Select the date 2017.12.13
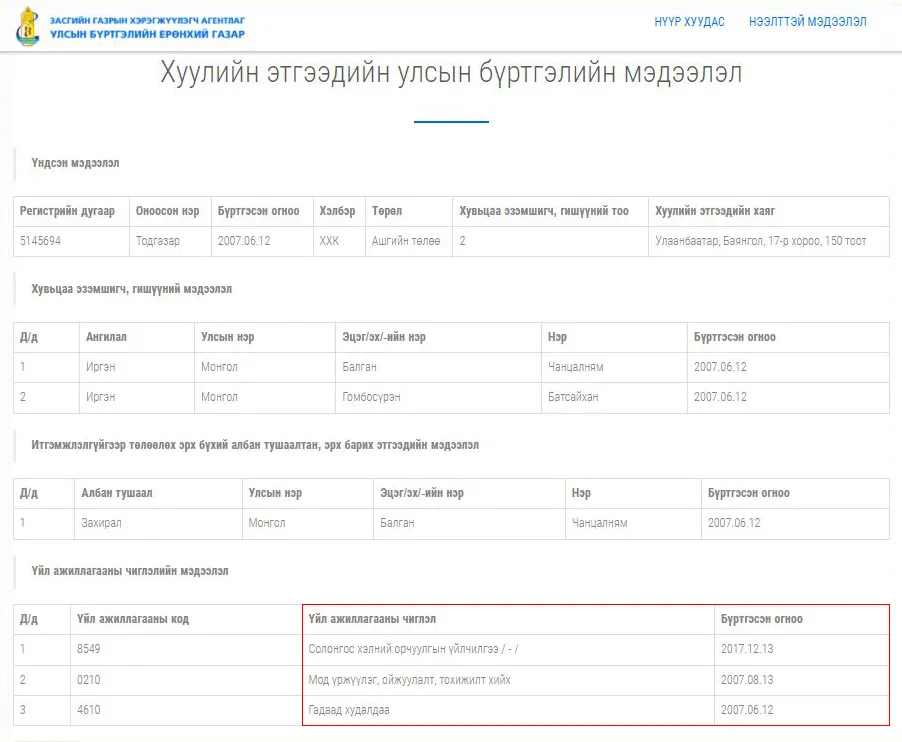The image size is (902, 742). [x=747, y=649]
